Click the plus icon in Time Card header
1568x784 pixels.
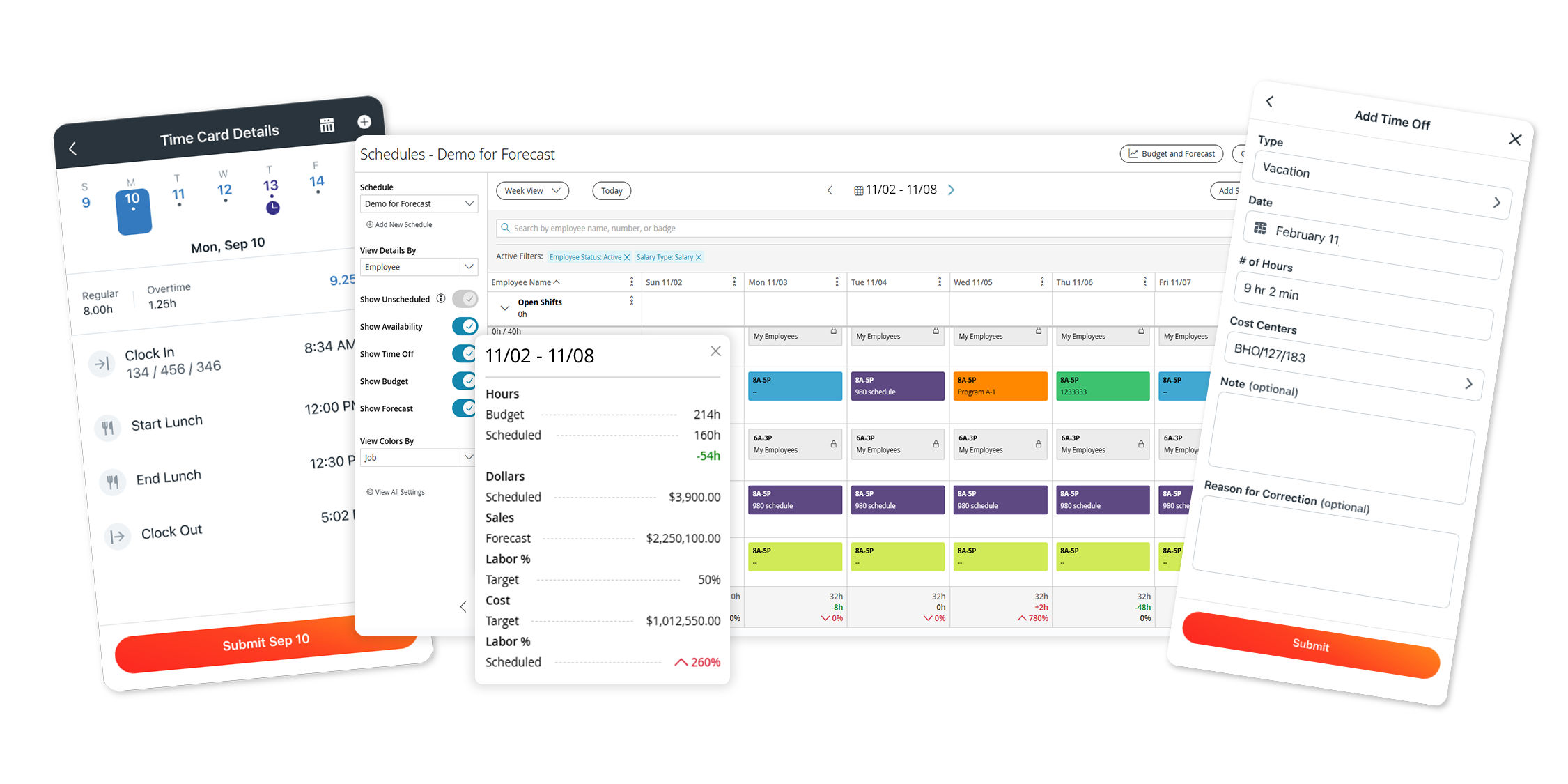(x=364, y=122)
